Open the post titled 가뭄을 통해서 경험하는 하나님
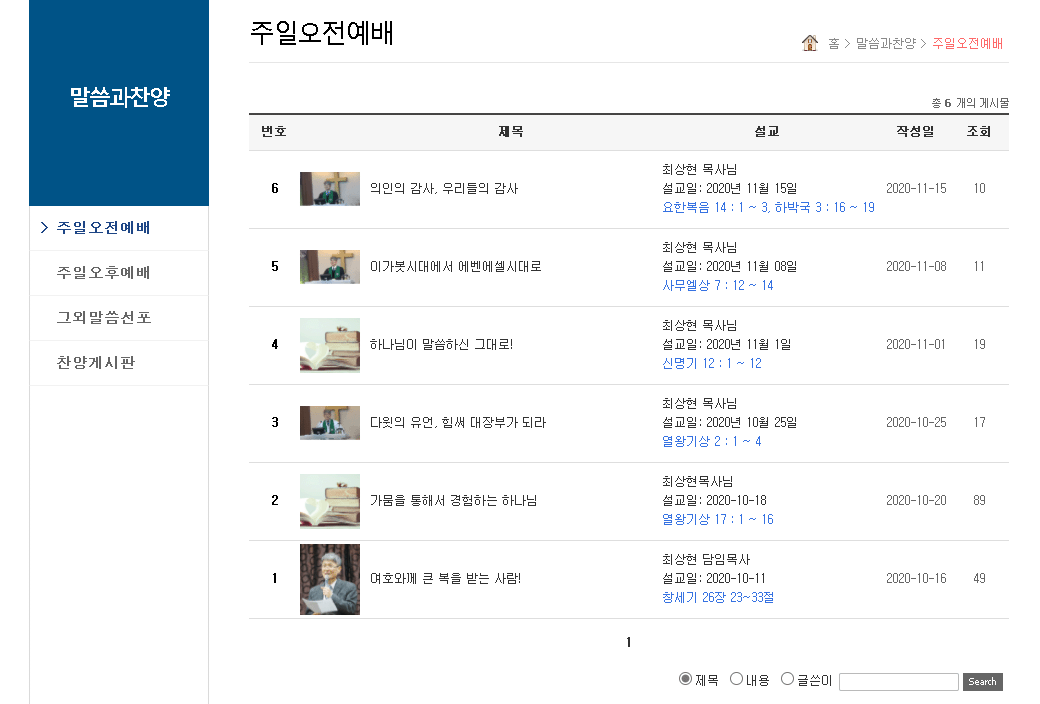Screen dimensions: 1040x704 tap(453, 500)
